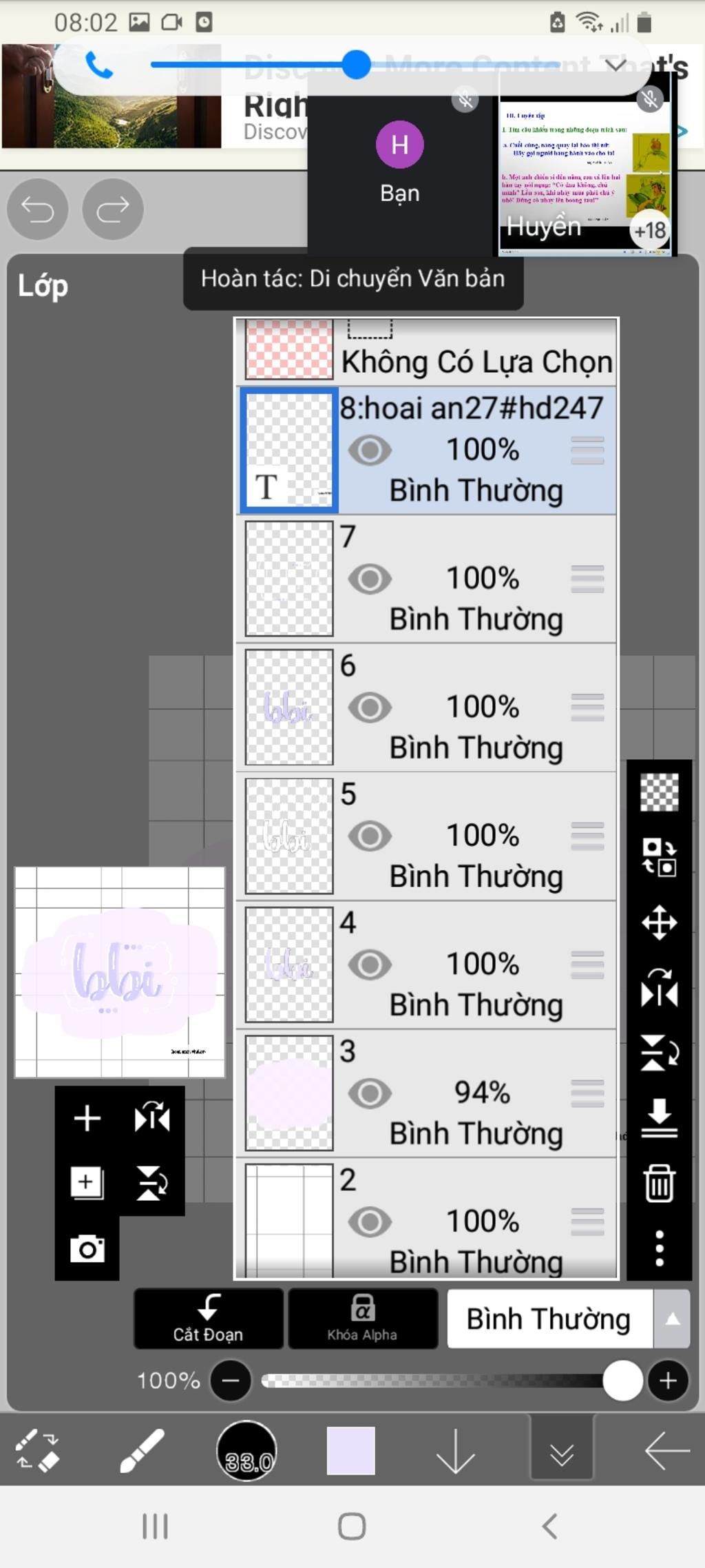
Task: Open the lavender color swatch
Action: point(350,1451)
